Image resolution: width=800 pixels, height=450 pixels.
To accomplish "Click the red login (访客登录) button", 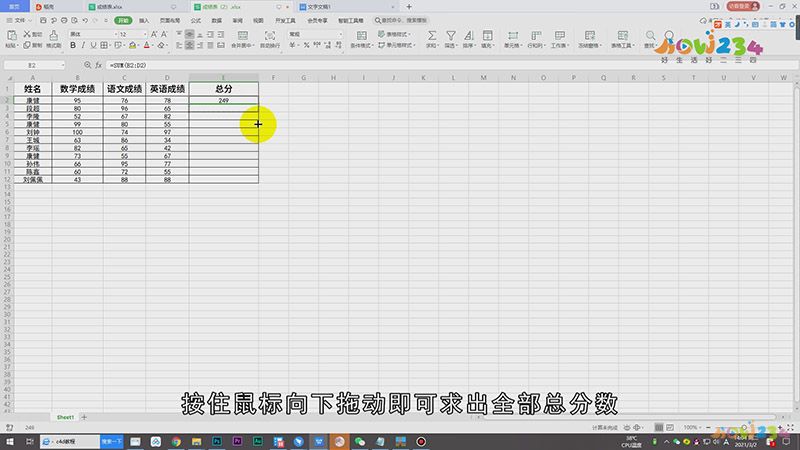I will tap(743, 6).
